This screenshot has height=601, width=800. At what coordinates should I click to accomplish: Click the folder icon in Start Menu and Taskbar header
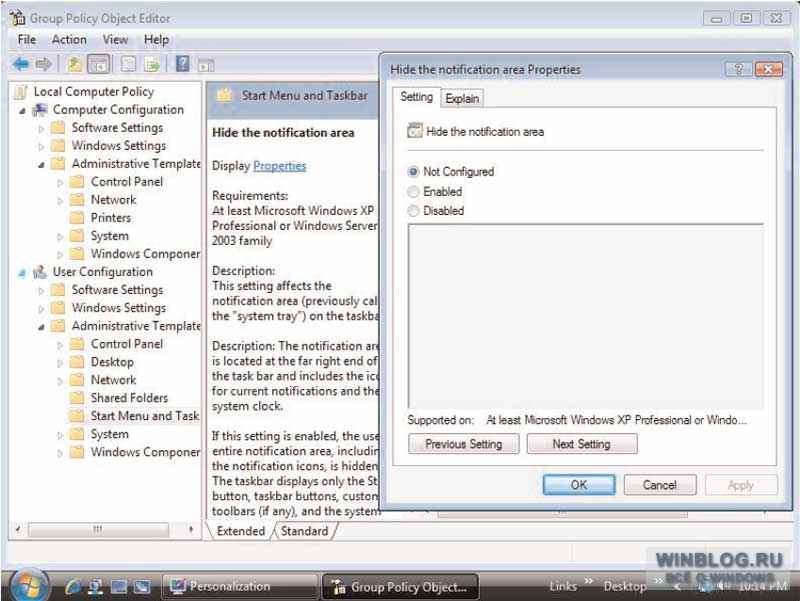(x=224, y=95)
